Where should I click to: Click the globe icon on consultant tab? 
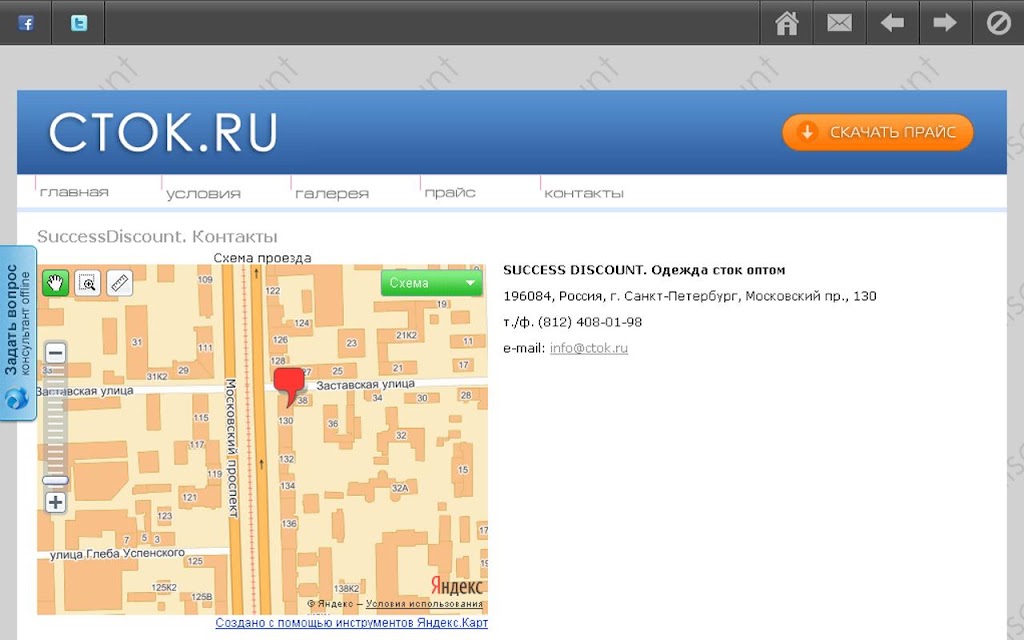17,398
